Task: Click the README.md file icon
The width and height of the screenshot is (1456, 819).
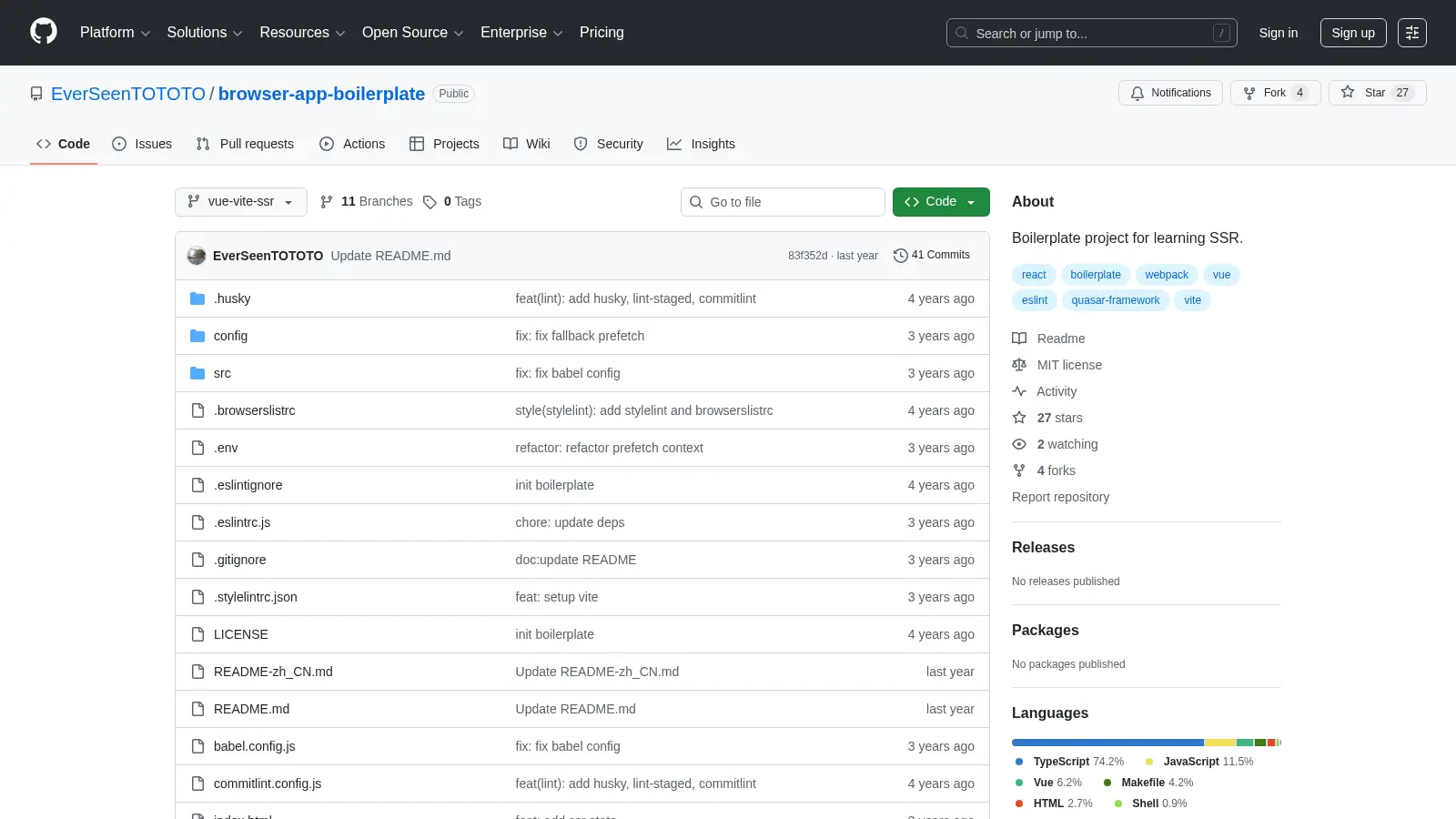Action: [197, 709]
